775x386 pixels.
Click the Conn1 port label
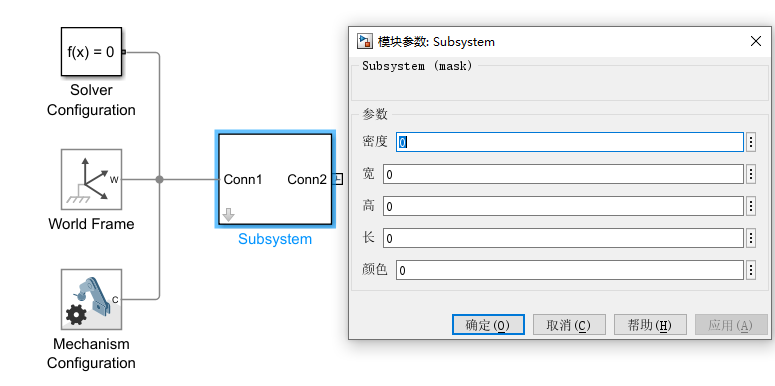pyautogui.click(x=243, y=179)
